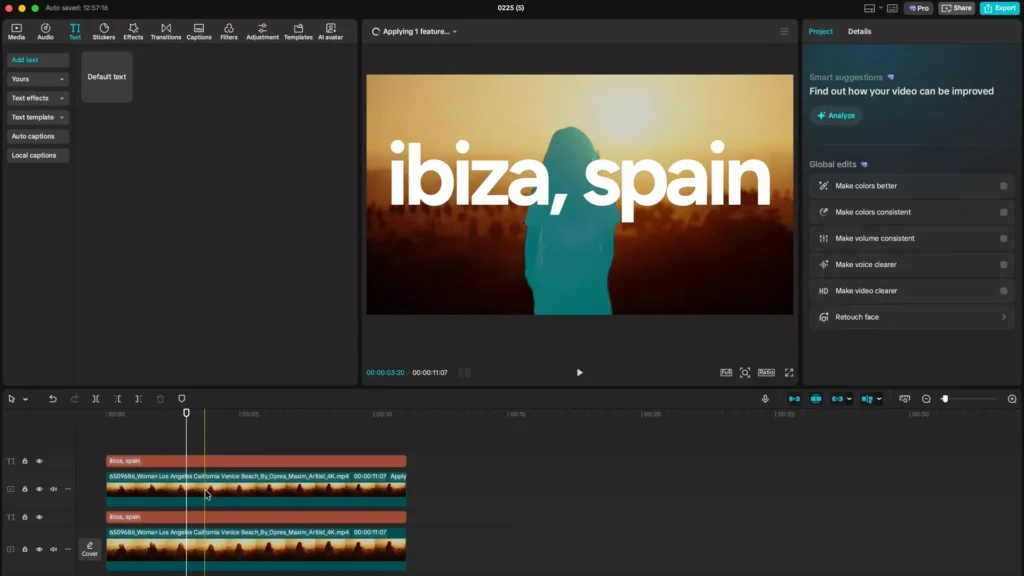Image resolution: width=1024 pixels, height=576 pixels.
Task: Enable the Make voice clearer checkbox
Action: [1003, 265]
